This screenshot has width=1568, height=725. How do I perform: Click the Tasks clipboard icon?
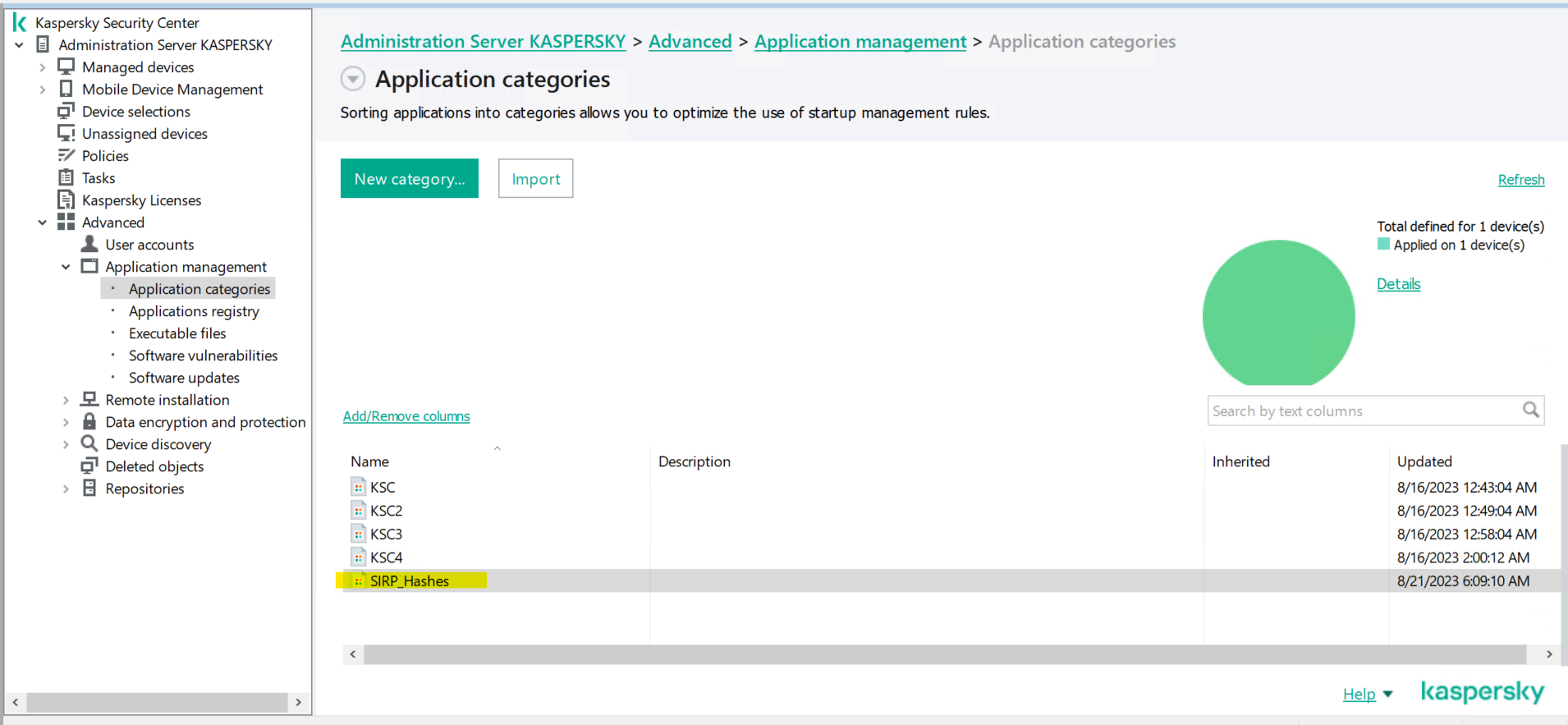click(x=66, y=177)
